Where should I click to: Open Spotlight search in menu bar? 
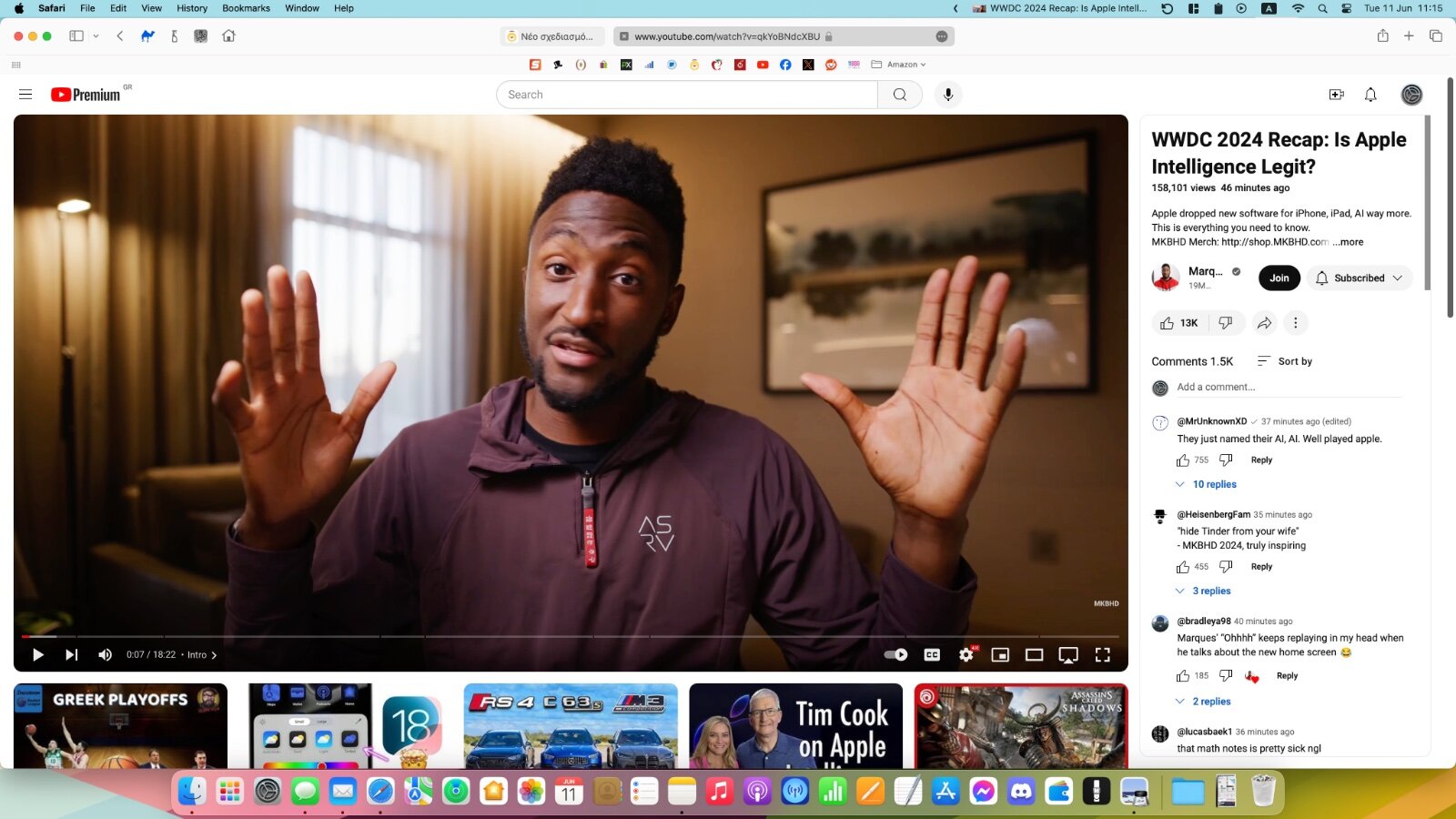pos(1322,8)
